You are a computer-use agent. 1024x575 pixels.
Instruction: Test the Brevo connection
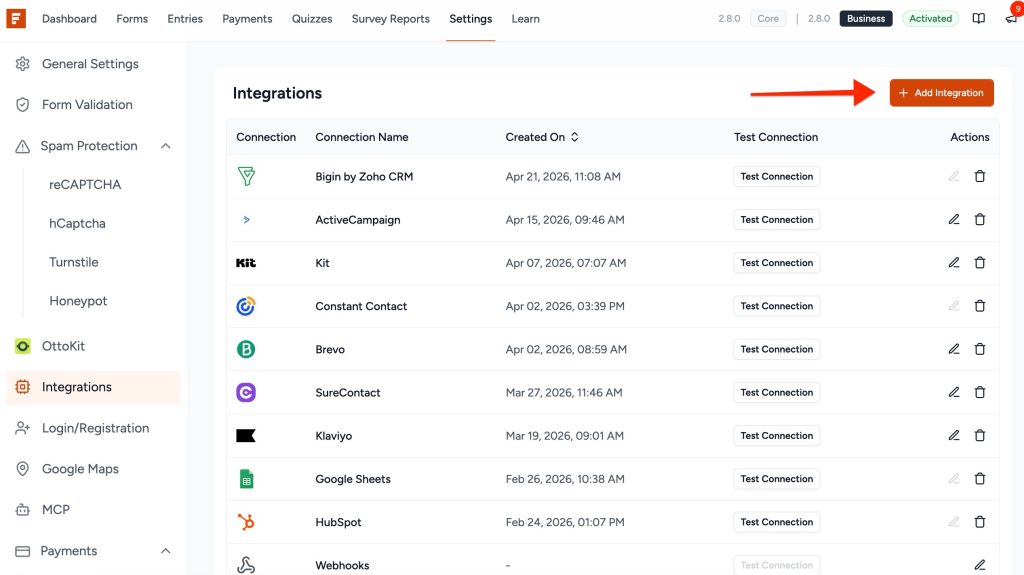776,349
